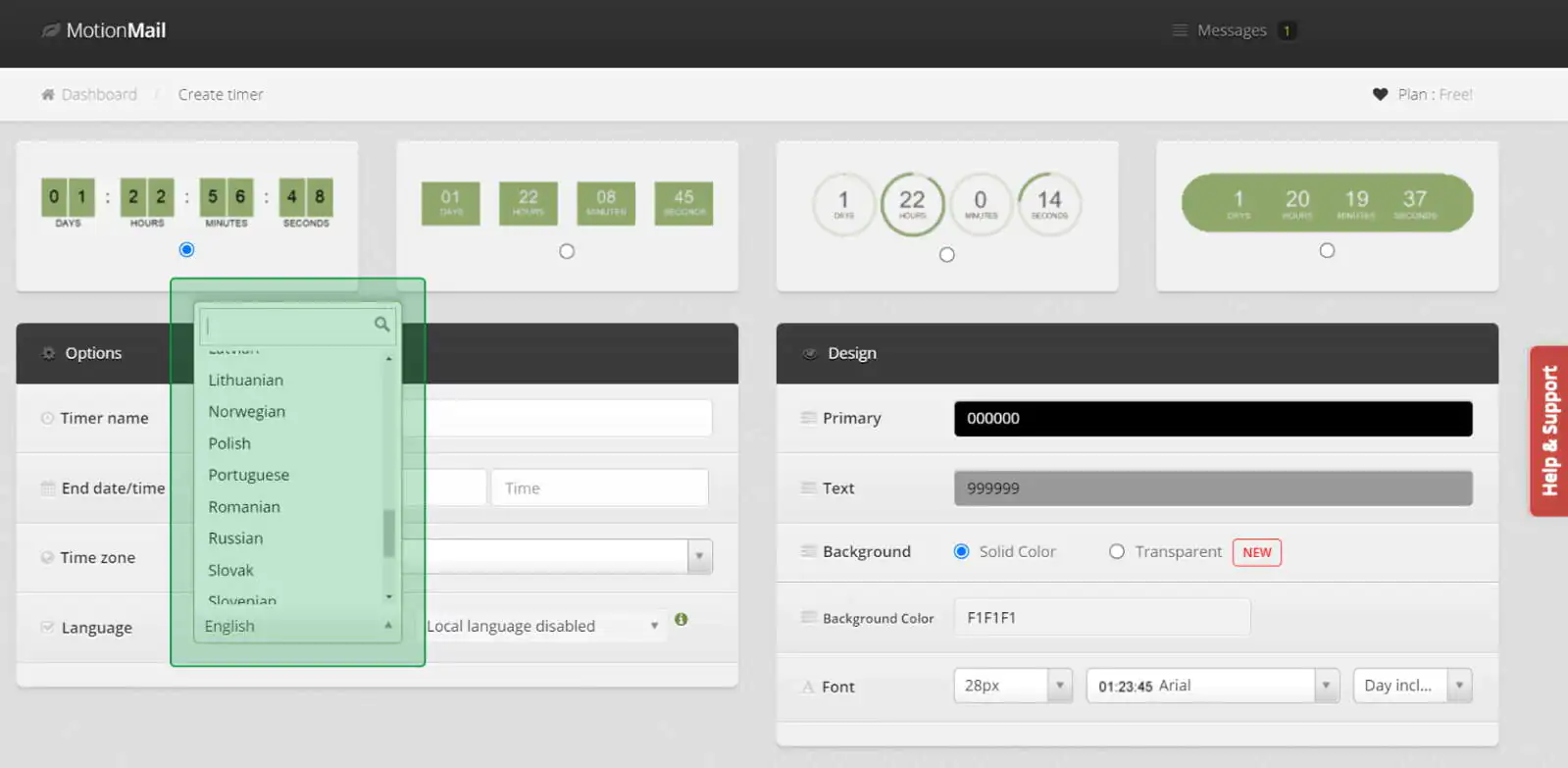
Task: Select Polish from the language list
Action: point(229,443)
